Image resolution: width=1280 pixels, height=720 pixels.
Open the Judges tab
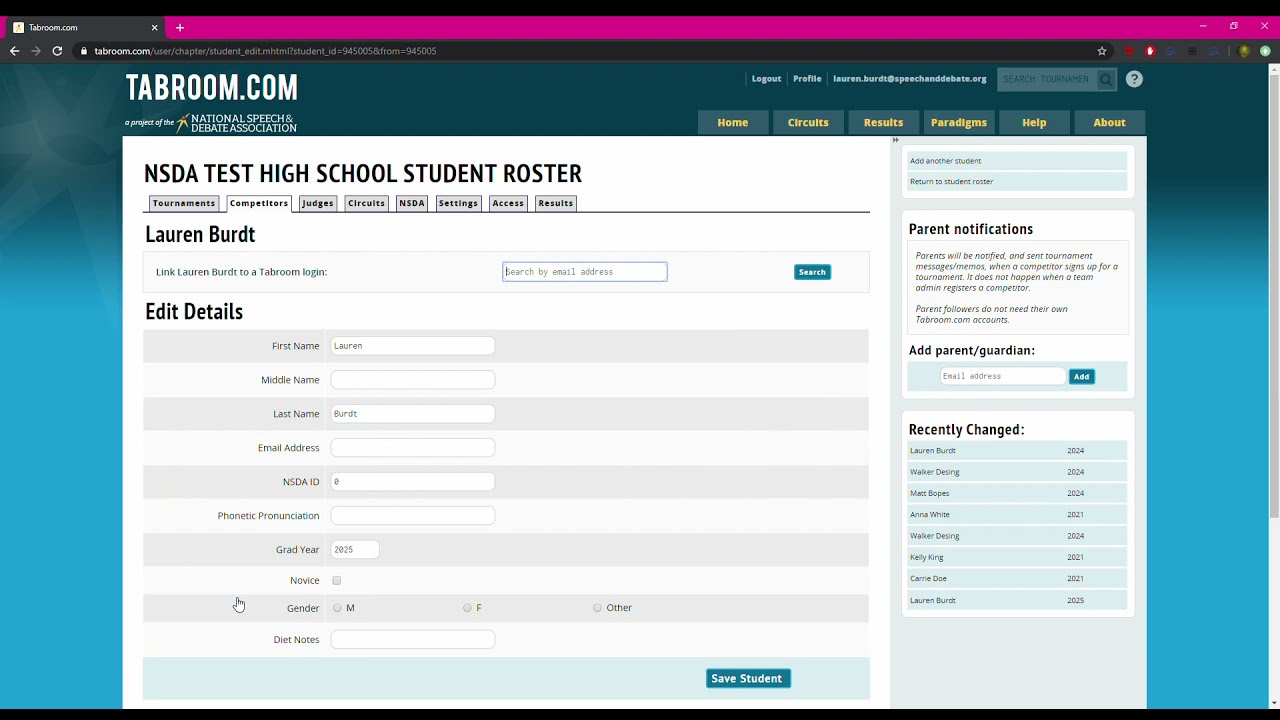(318, 203)
